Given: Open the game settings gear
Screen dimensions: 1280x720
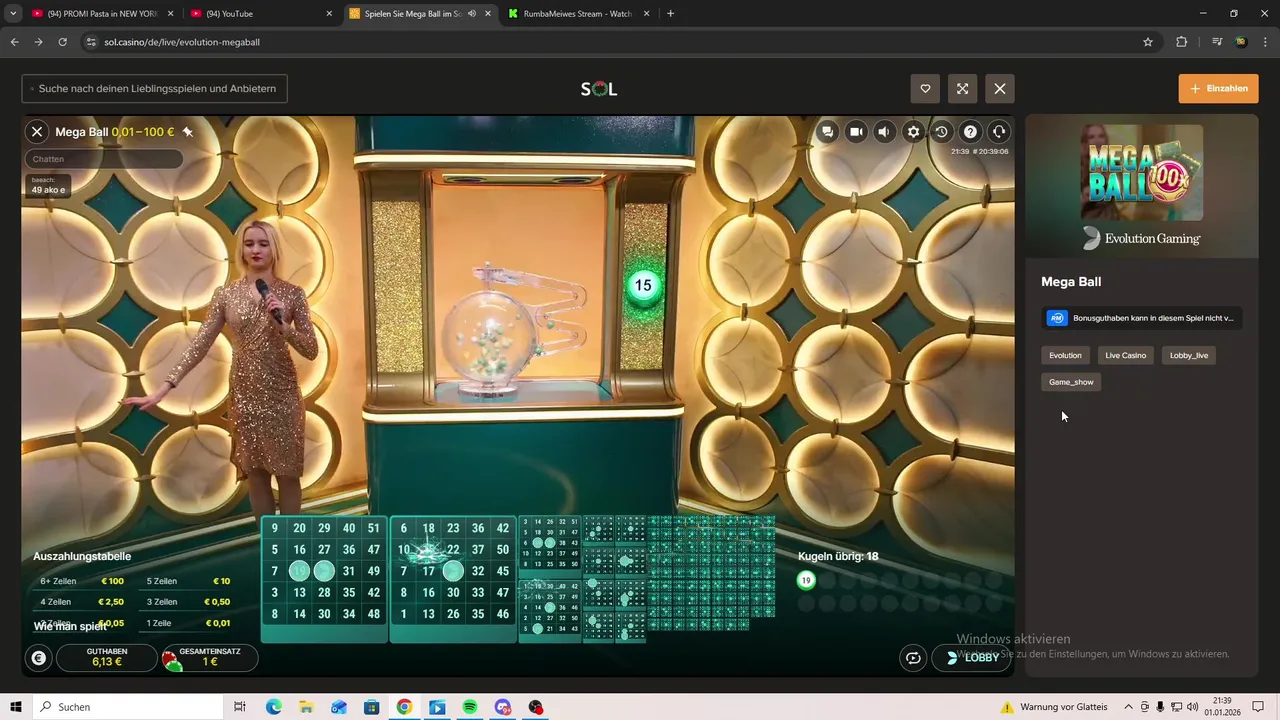Looking at the screenshot, I should [x=913, y=131].
